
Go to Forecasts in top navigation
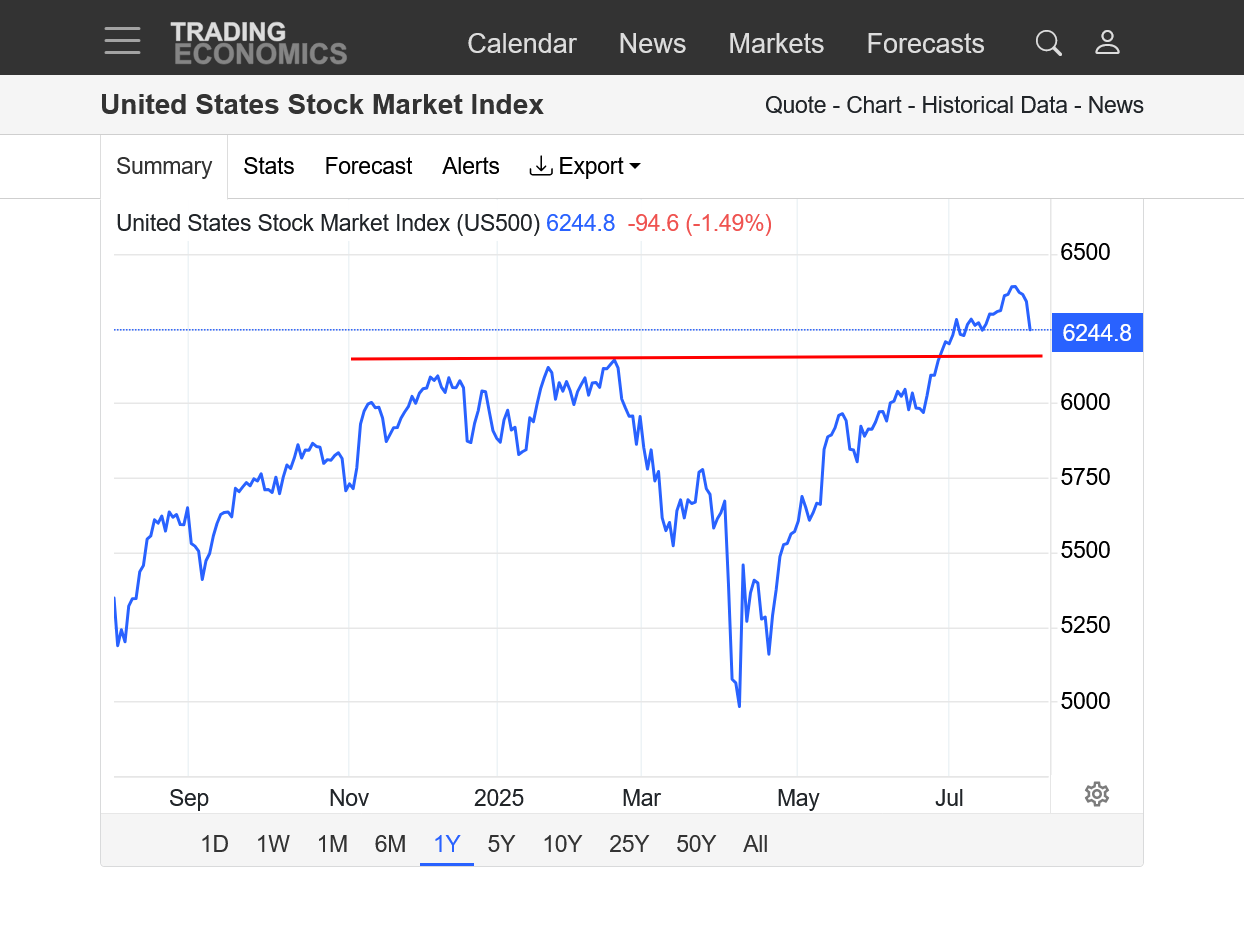(926, 44)
